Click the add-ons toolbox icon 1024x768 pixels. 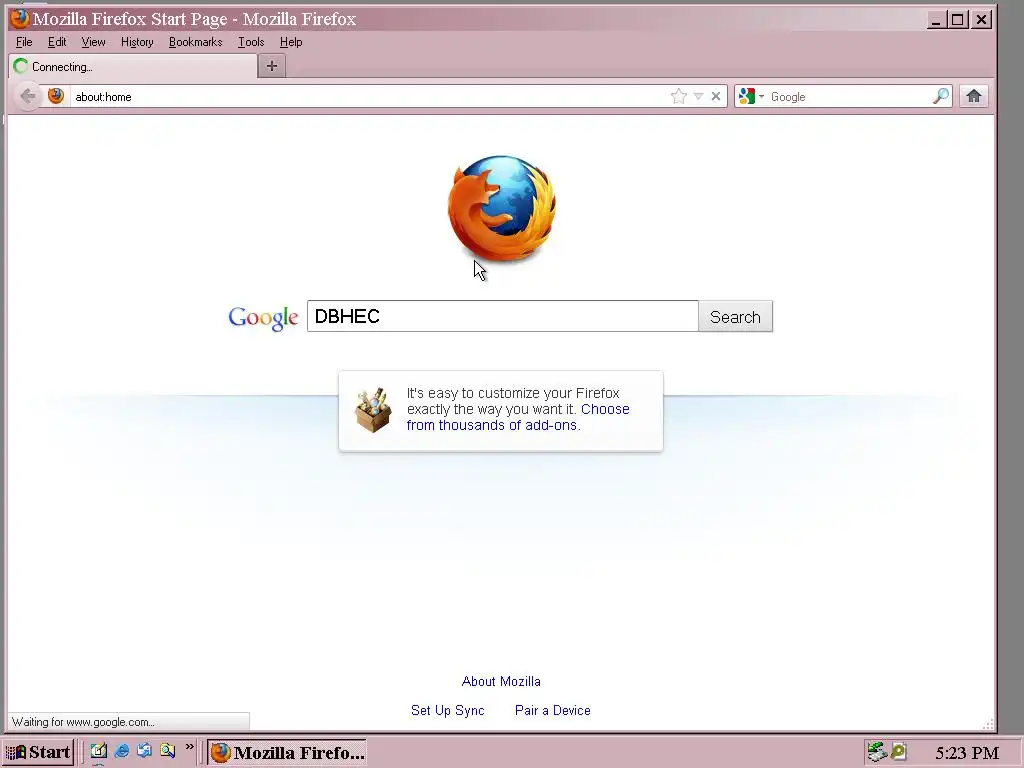tap(373, 409)
